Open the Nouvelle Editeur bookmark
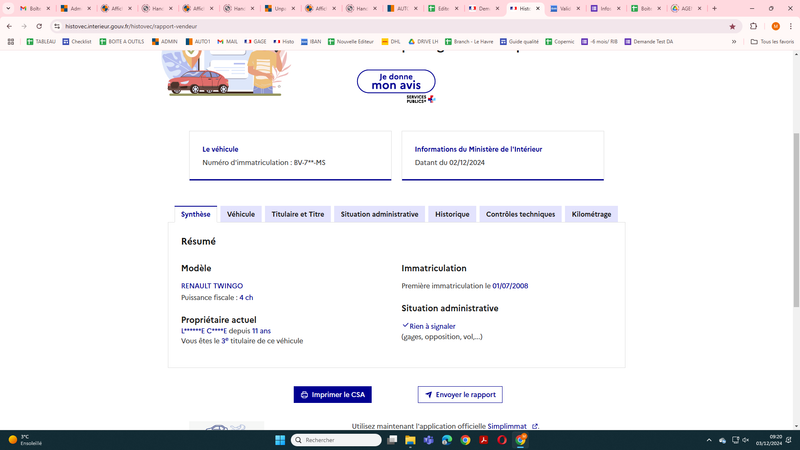Viewport: 800px width, 450px height. [351, 42]
